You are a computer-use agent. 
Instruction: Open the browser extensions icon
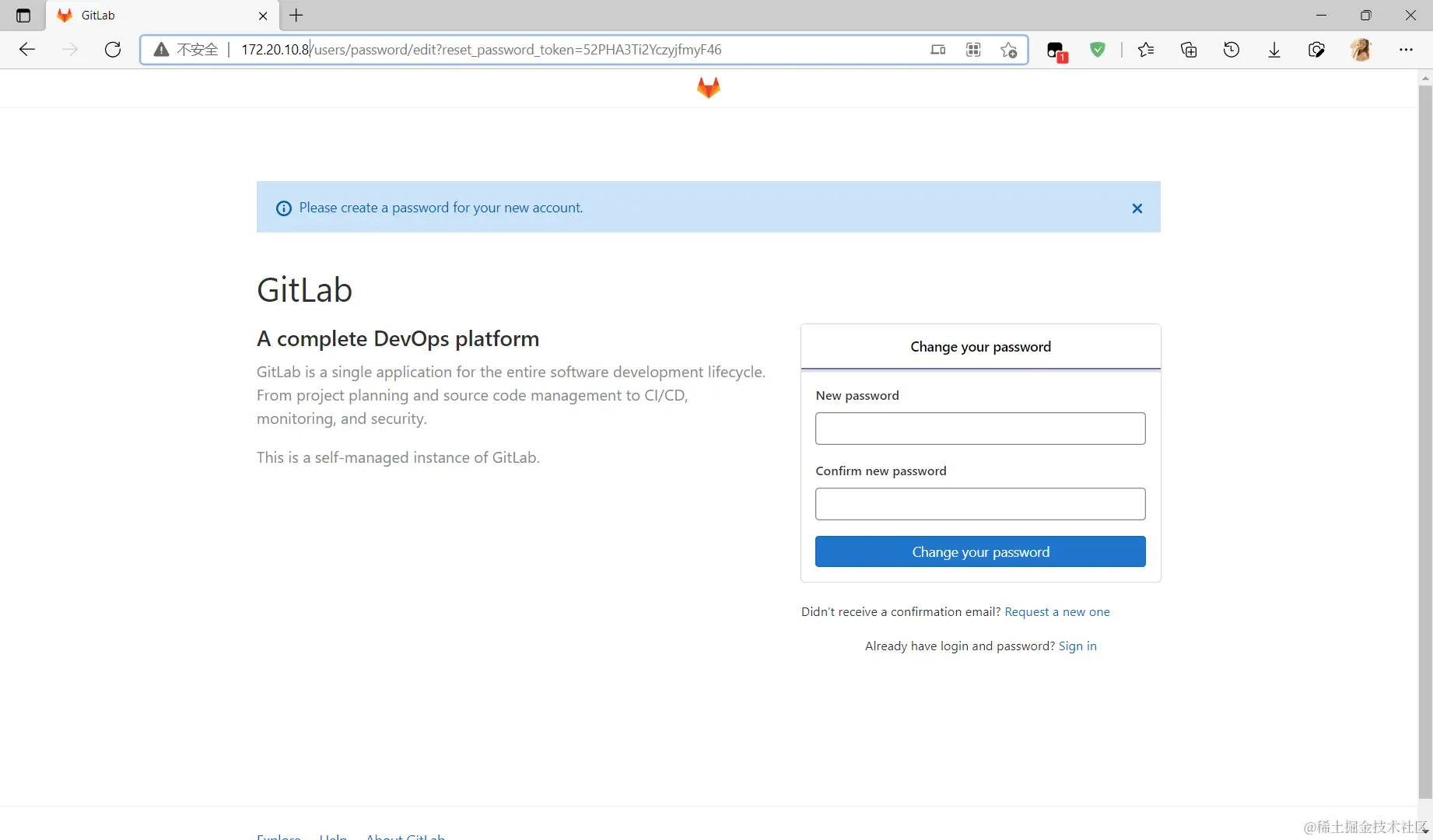pos(1316,50)
